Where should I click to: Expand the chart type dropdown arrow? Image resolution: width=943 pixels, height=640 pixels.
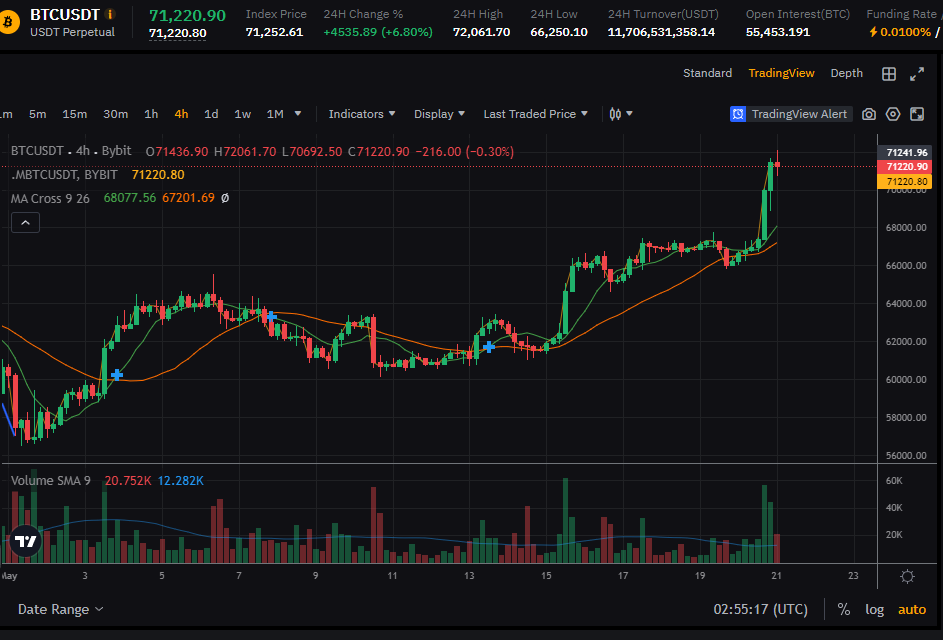(x=630, y=113)
